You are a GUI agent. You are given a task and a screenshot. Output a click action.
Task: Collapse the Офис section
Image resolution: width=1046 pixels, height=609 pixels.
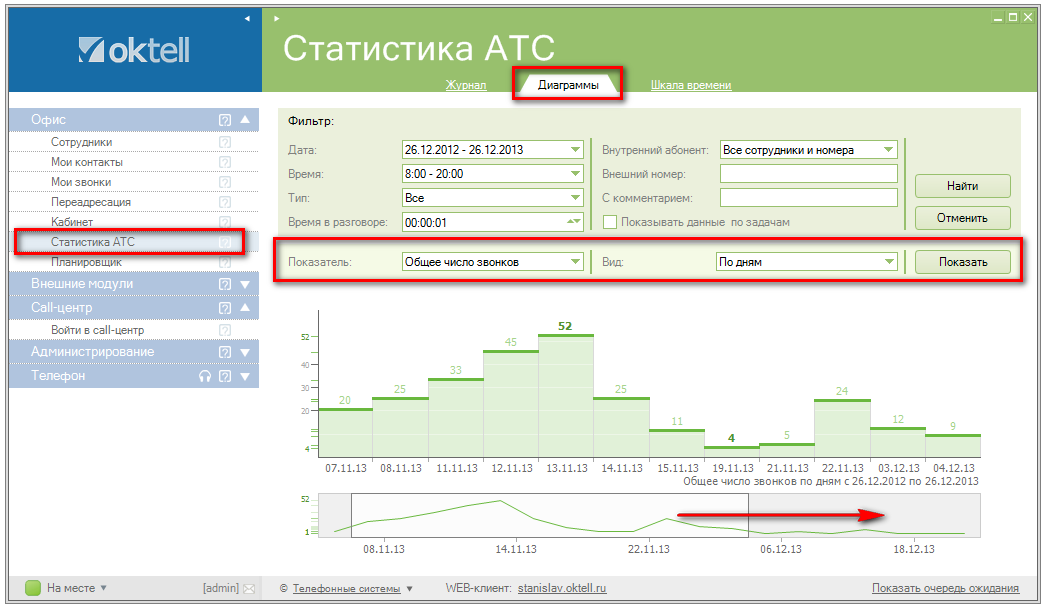click(x=245, y=119)
